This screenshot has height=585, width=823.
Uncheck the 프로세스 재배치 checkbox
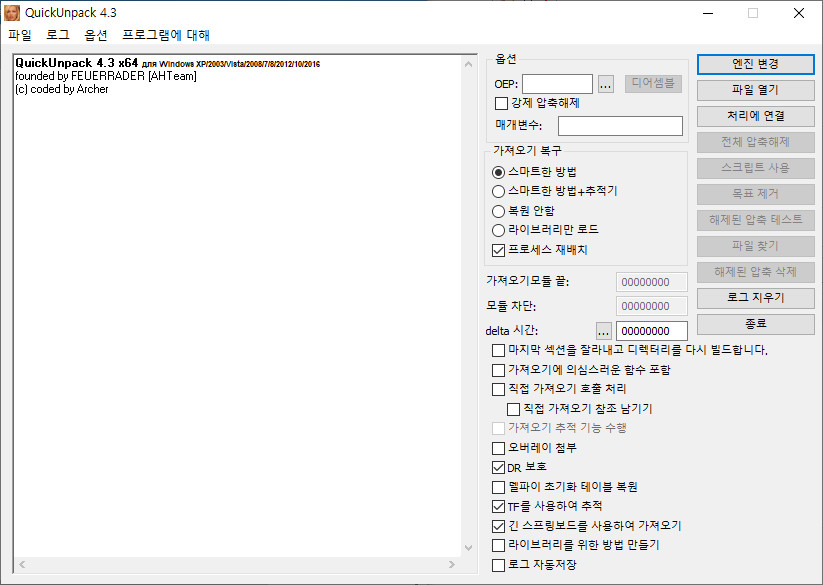point(498,250)
